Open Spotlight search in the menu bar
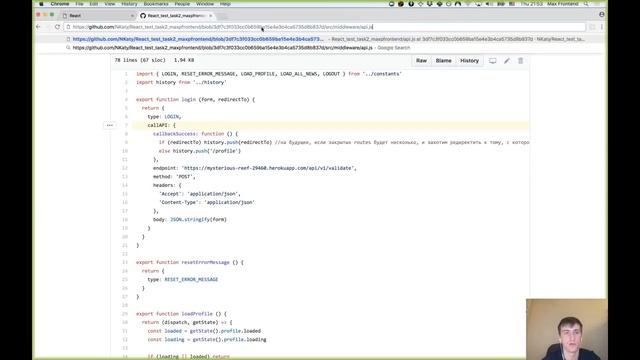 click(x=586, y=4)
